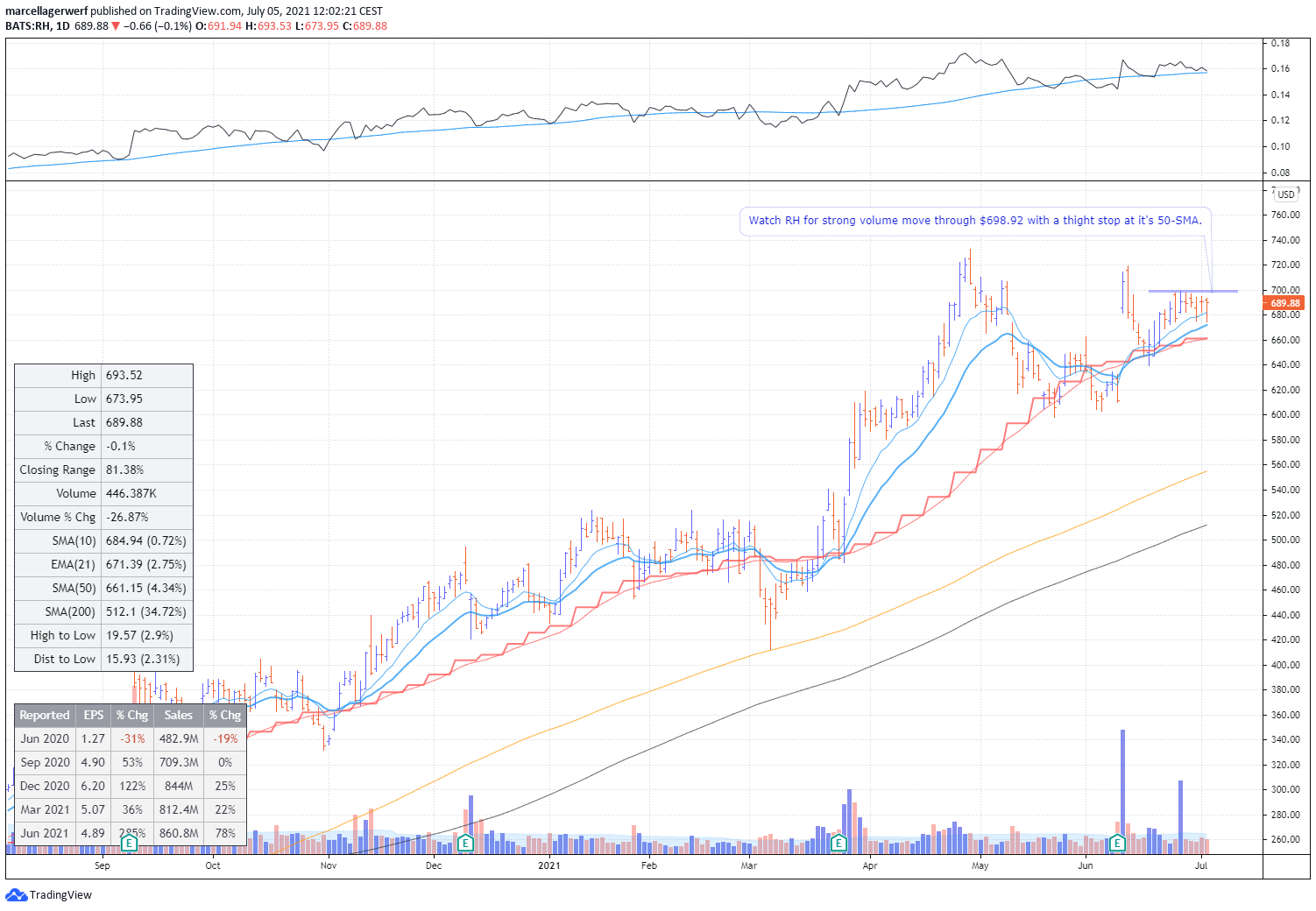
Task: Click the Sep label on time axis
Action: [x=103, y=865]
